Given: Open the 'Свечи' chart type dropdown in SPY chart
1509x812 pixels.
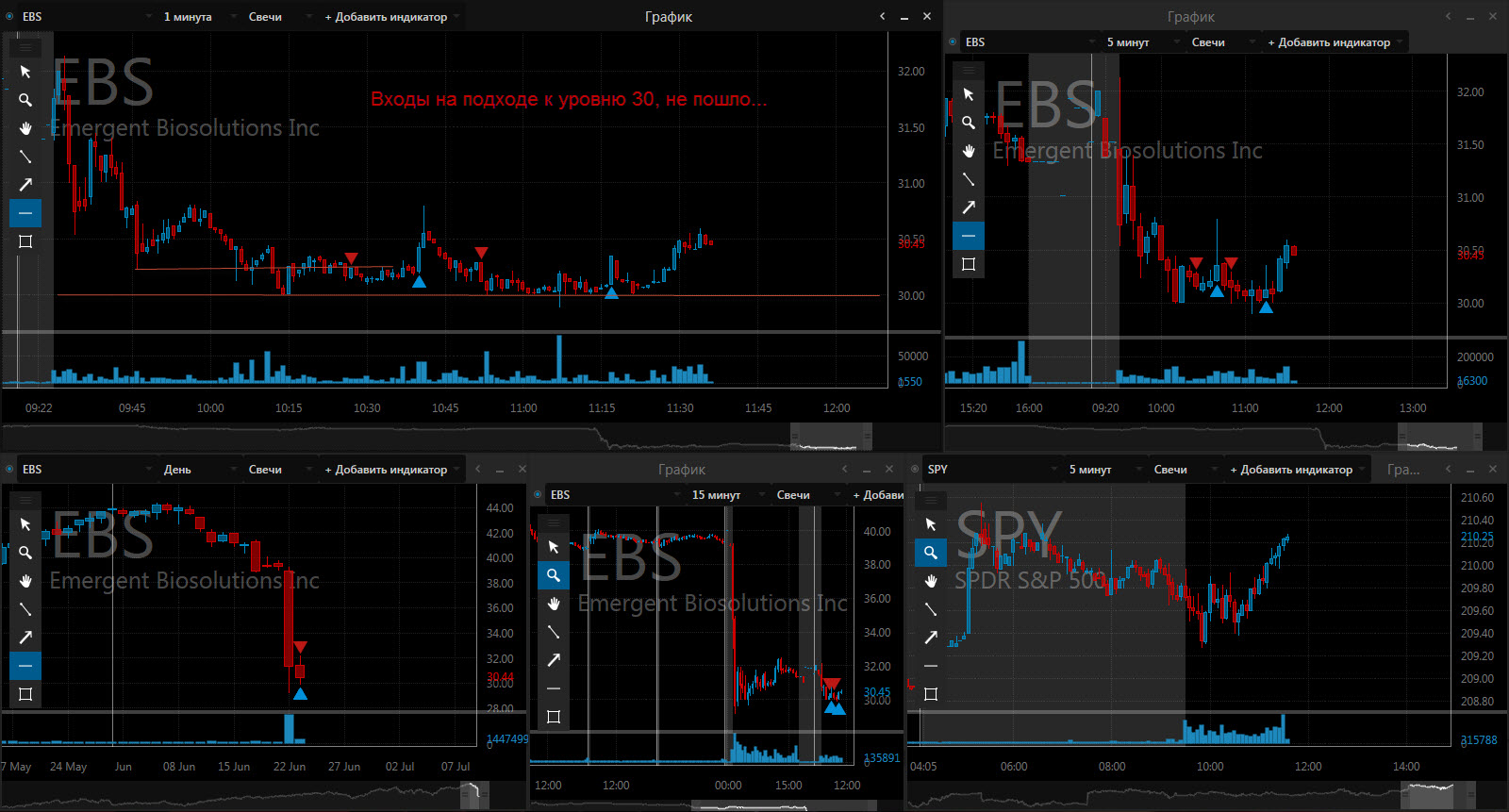Looking at the screenshot, I should click(x=1184, y=470).
